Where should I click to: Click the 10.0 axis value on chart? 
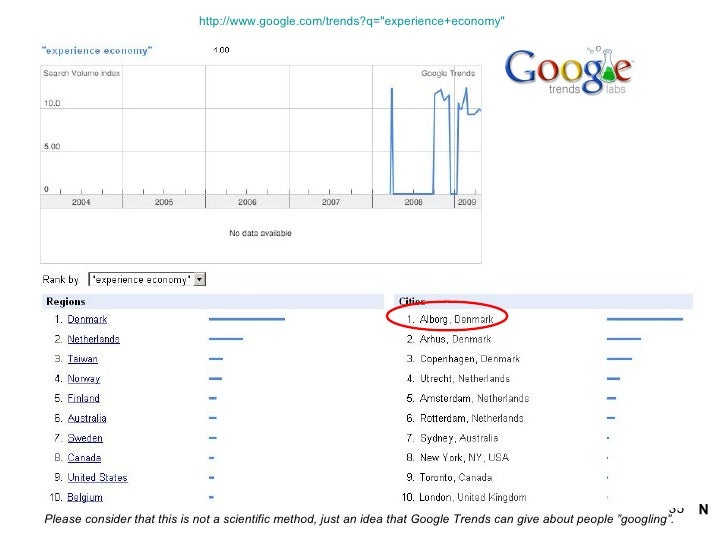[x=52, y=103]
